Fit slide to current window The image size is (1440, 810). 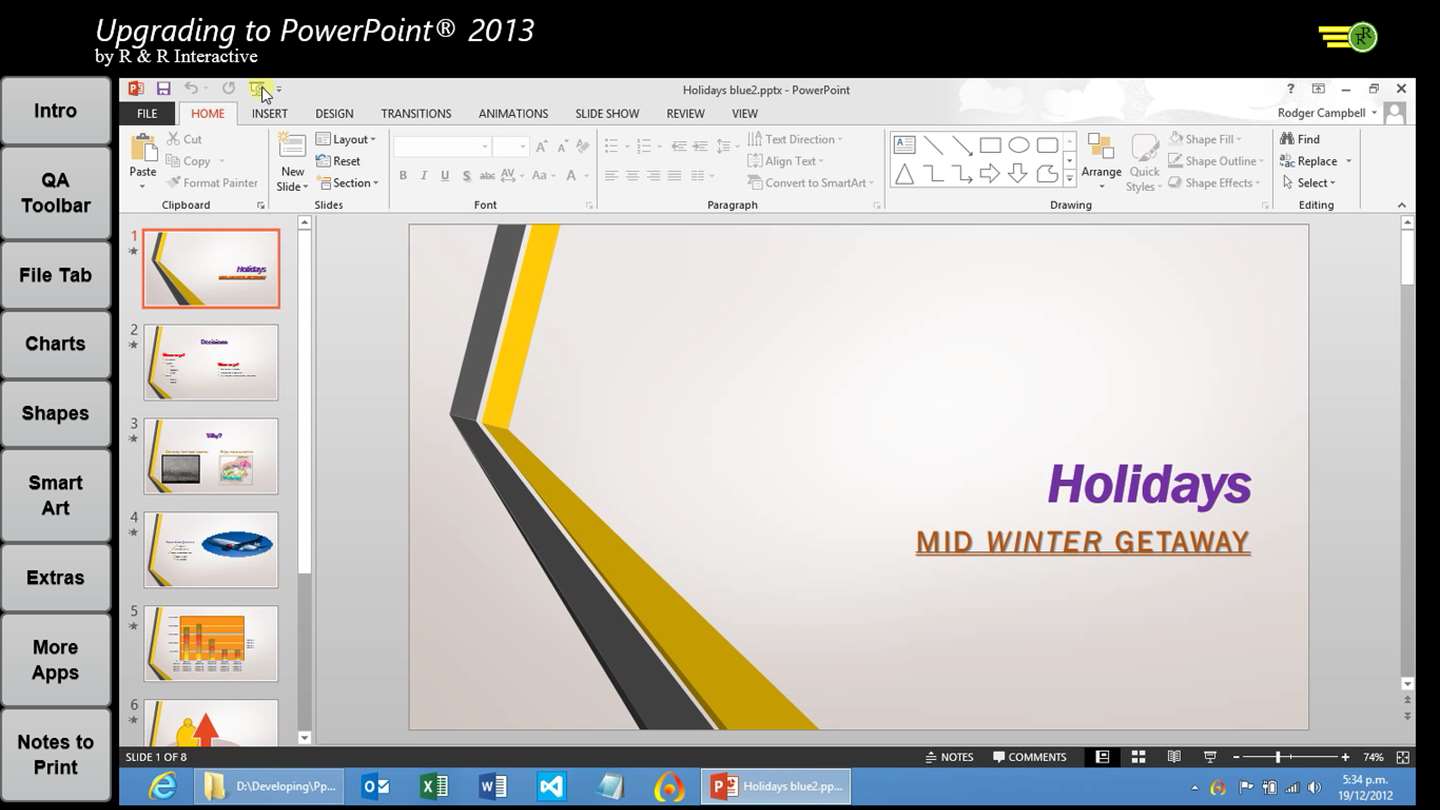click(1403, 757)
